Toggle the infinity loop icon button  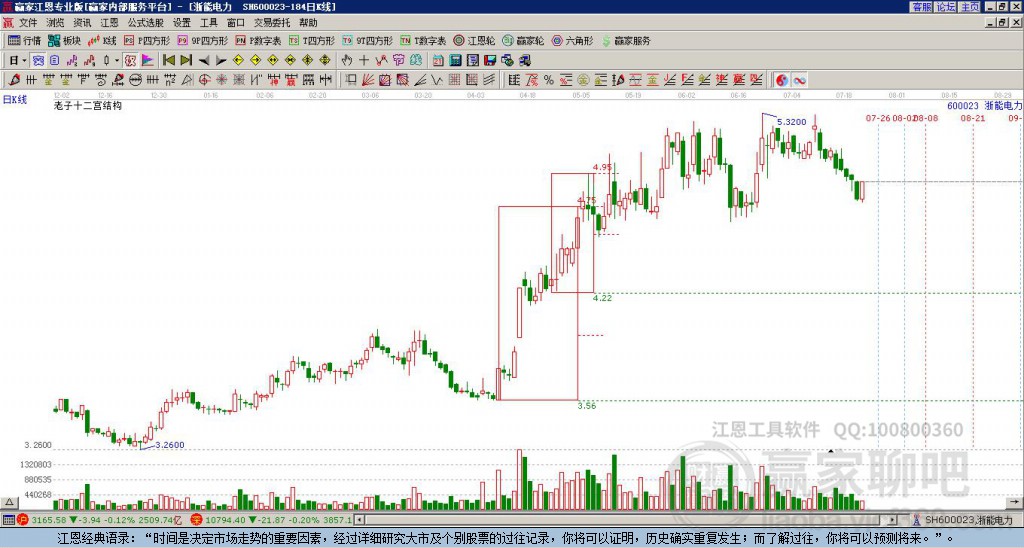tap(799, 80)
